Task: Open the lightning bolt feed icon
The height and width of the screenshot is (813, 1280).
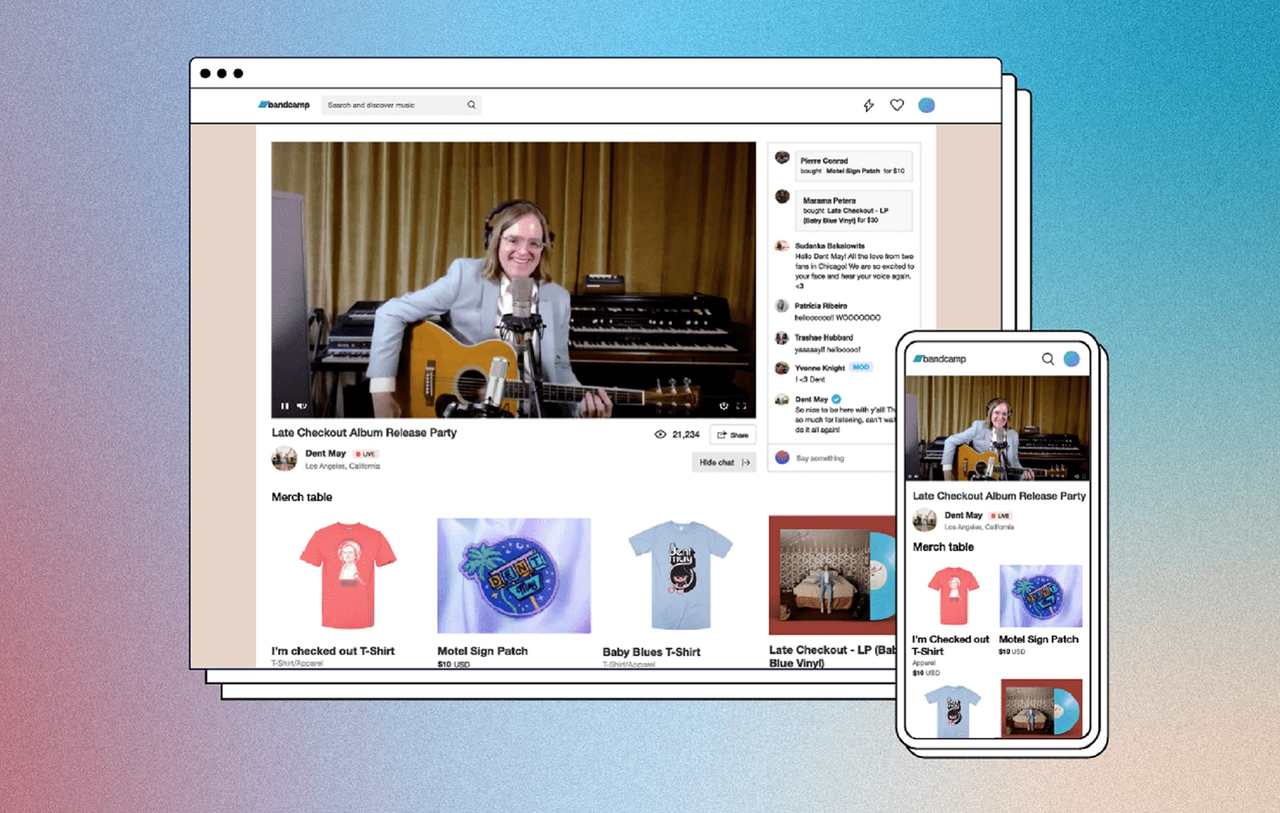Action: [x=868, y=105]
